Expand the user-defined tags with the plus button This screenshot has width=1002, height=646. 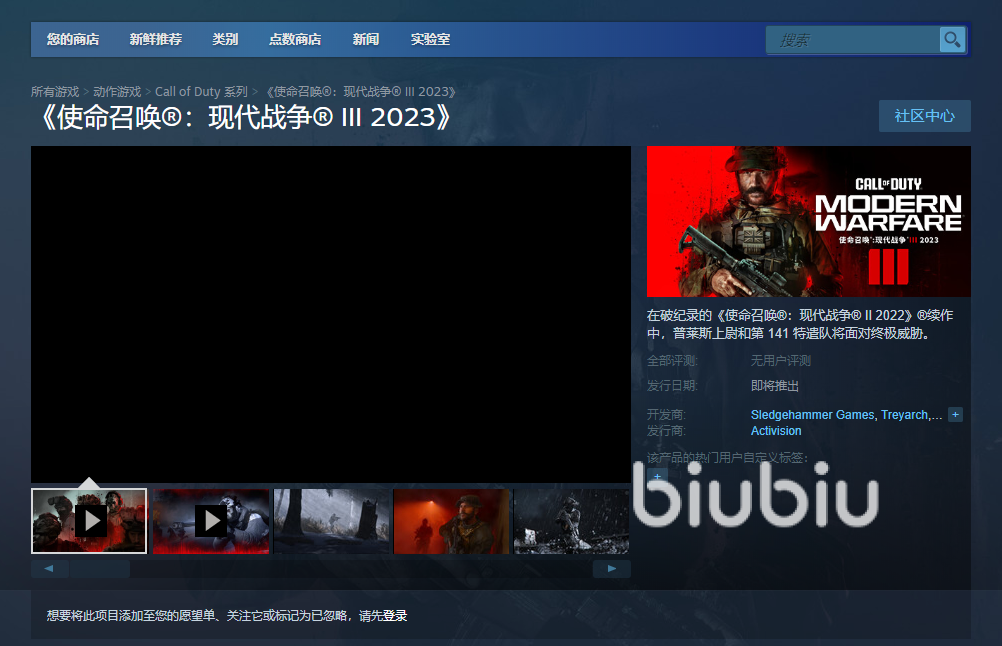point(657,477)
